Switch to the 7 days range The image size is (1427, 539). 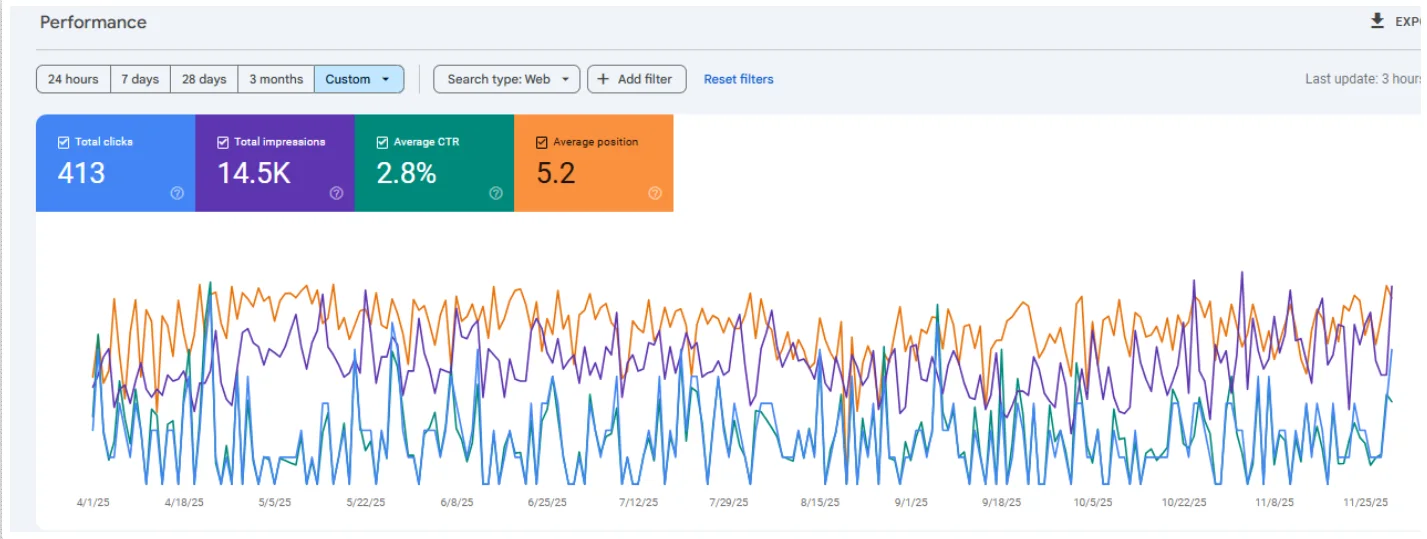[140, 79]
